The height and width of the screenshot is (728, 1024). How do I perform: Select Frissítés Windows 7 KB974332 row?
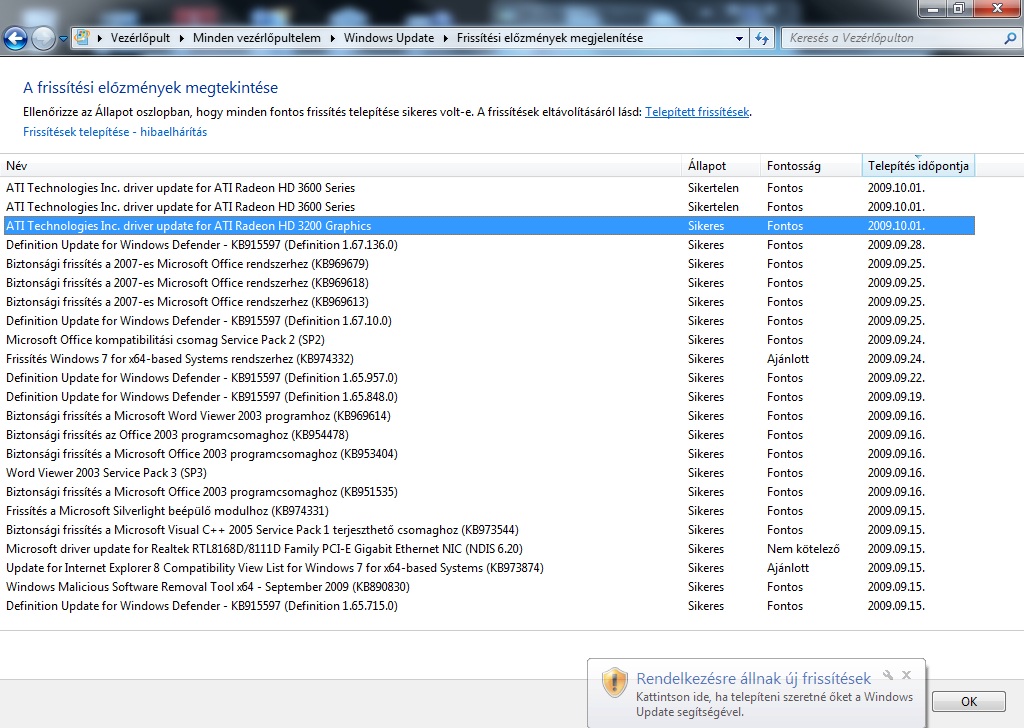tap(489, 358)
